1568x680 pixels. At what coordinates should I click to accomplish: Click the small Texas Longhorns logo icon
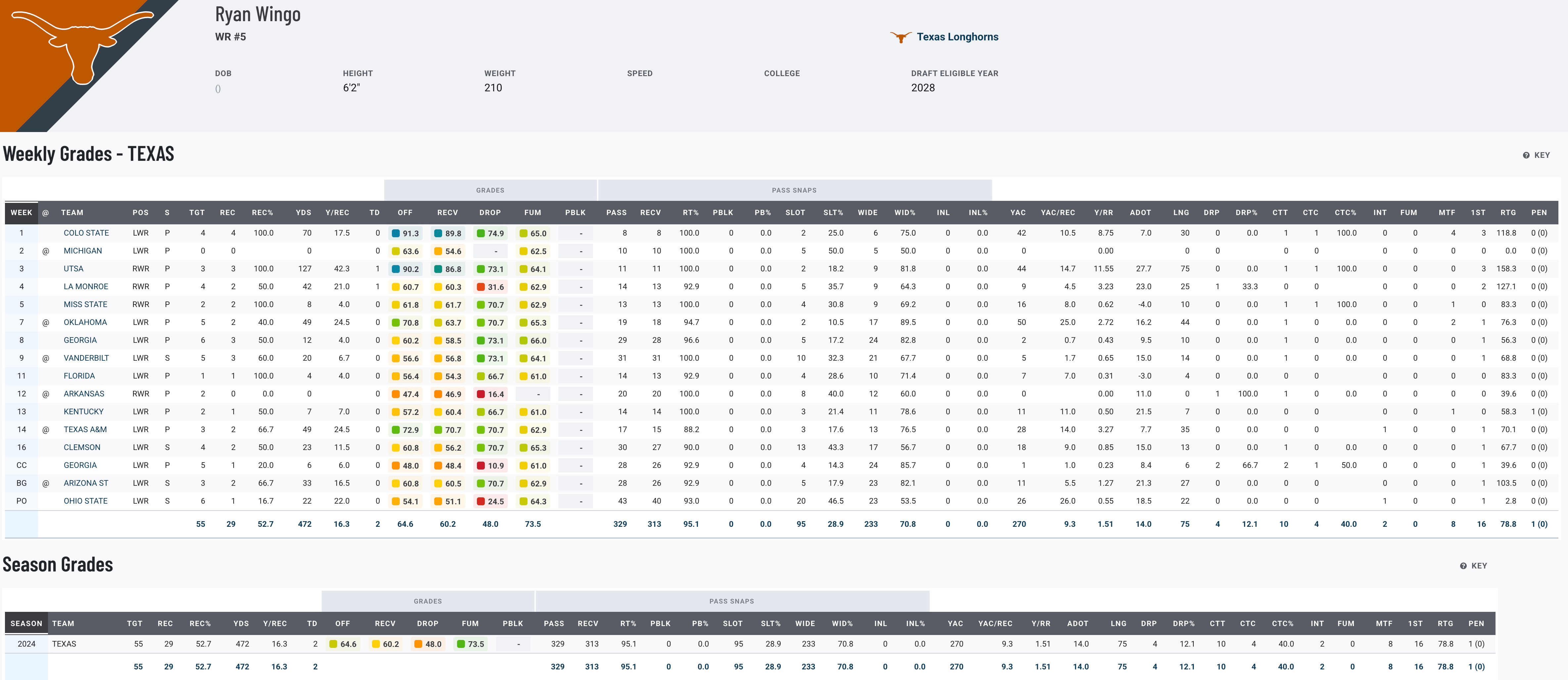[900, 37]
